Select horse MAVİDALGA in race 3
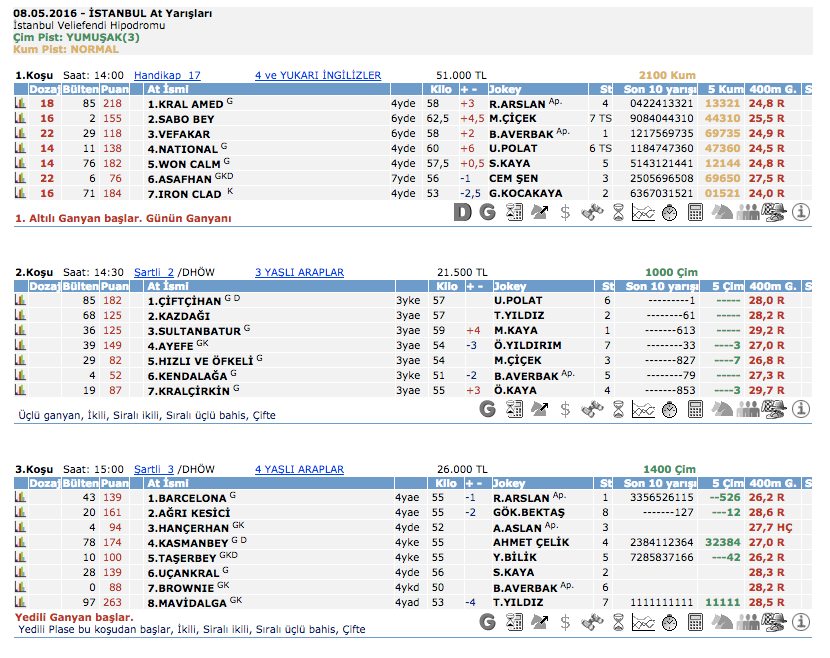The width and height of the screenshot is (830, 658). click(187, 602)
